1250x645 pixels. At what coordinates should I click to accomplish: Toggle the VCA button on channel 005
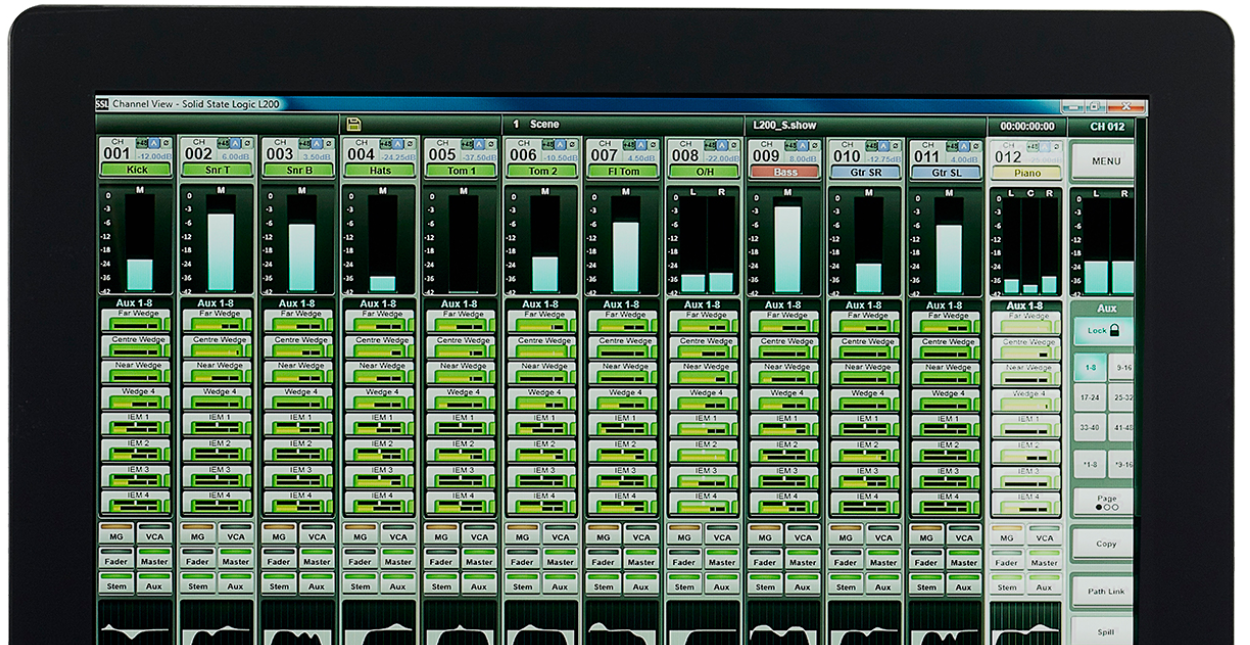click(x=479, y=537)
